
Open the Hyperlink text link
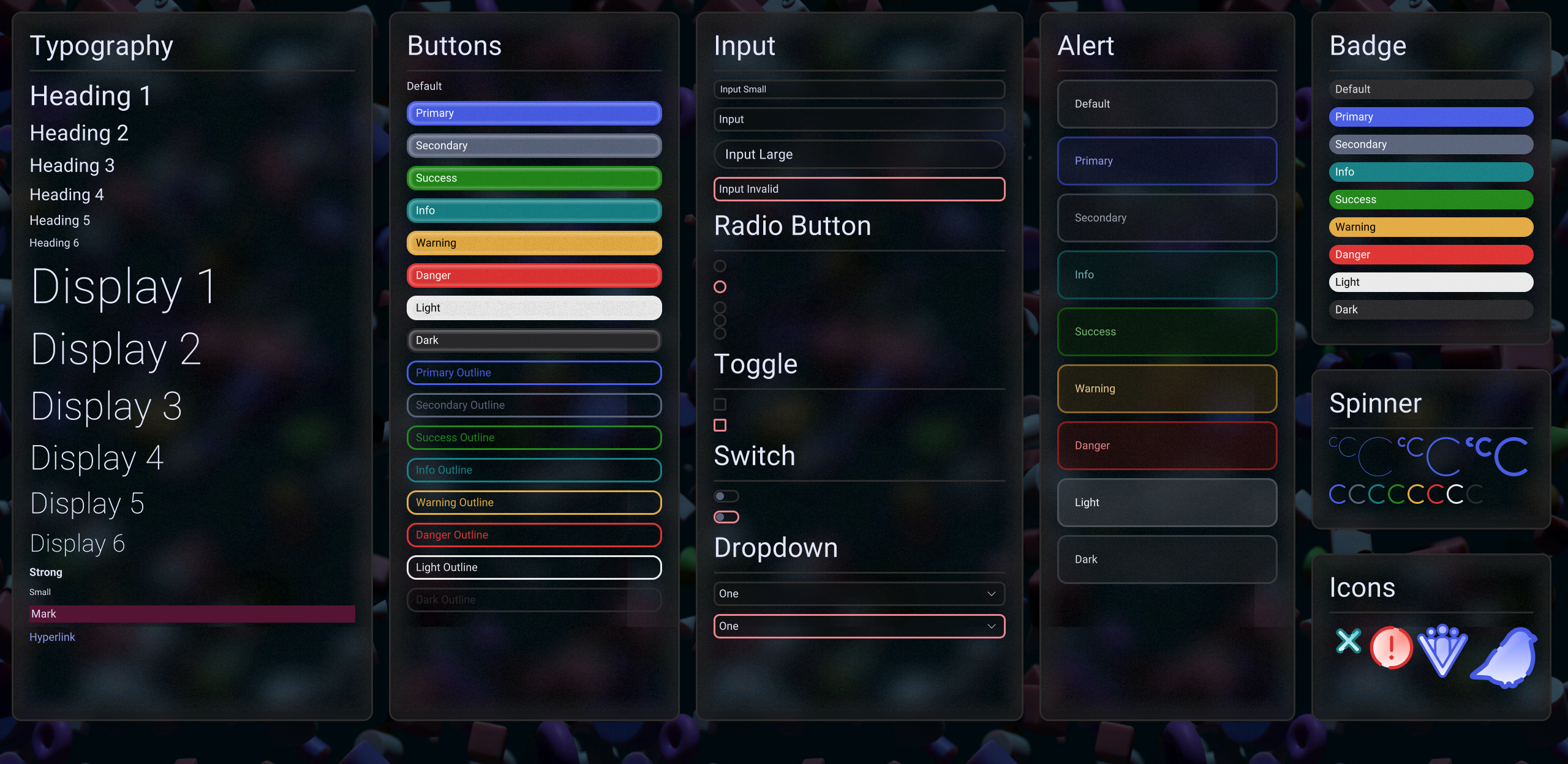coord(52,637)
